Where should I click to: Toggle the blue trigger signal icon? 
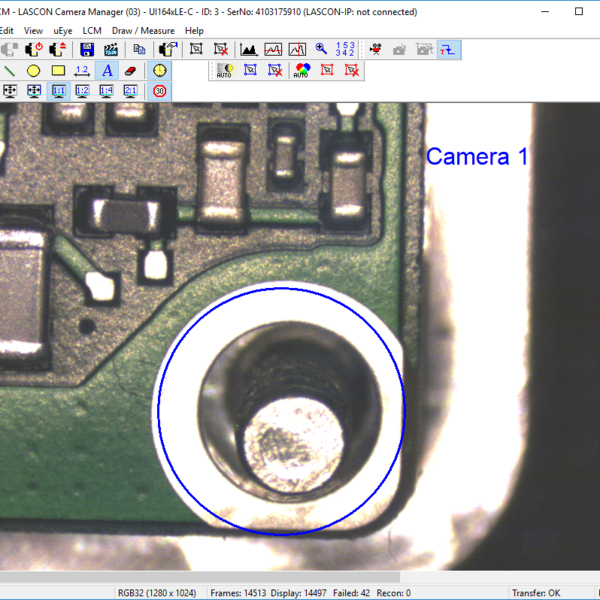[x=448, y=49]
